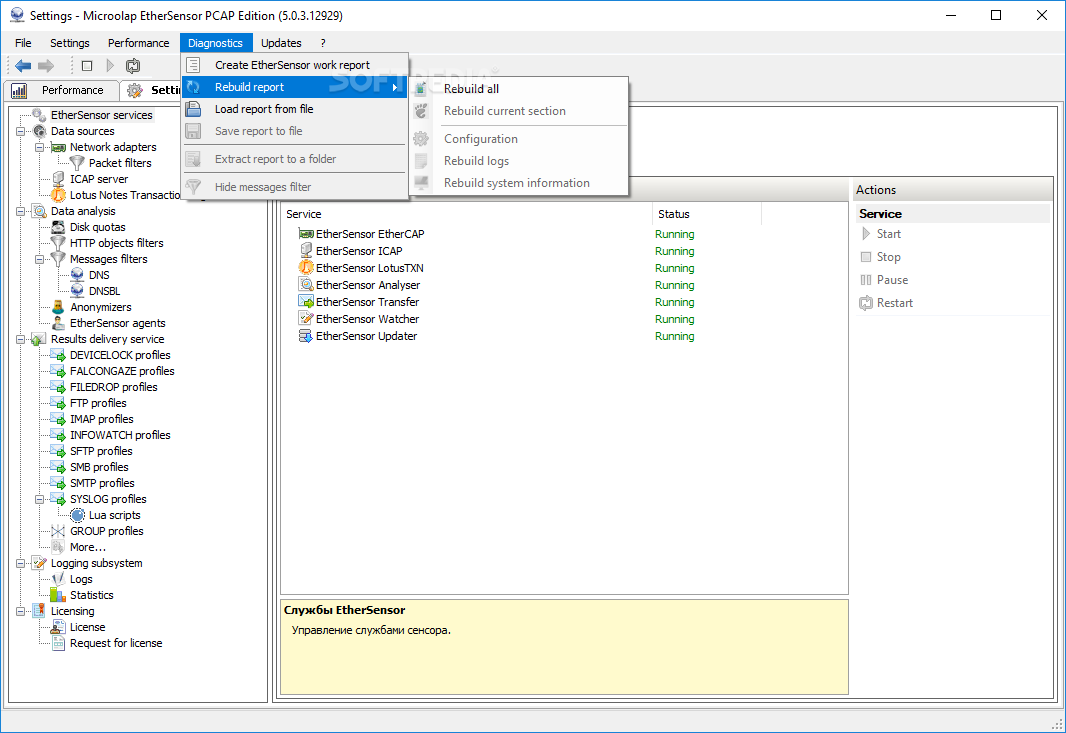This screenshot has height=733, width=1066.
Task: Select FALCONGAZE profiles tree item
Action: pos(122,371)
